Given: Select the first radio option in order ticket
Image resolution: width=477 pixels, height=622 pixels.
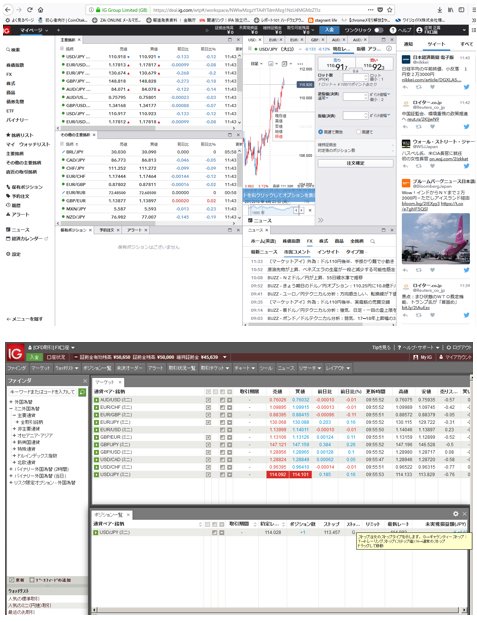Looking at the screenshot, I should pos(321,132).
